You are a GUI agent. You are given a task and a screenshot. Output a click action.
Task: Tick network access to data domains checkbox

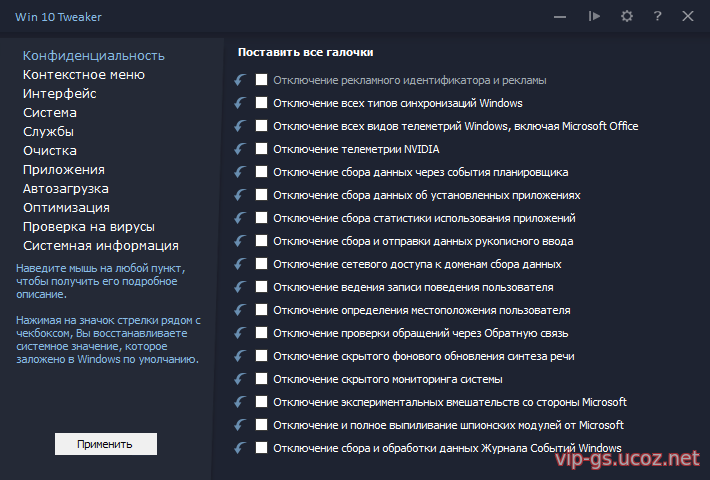261,264
